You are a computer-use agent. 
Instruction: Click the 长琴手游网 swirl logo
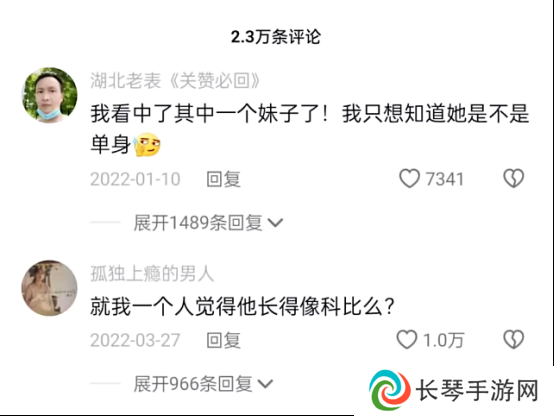390,390
